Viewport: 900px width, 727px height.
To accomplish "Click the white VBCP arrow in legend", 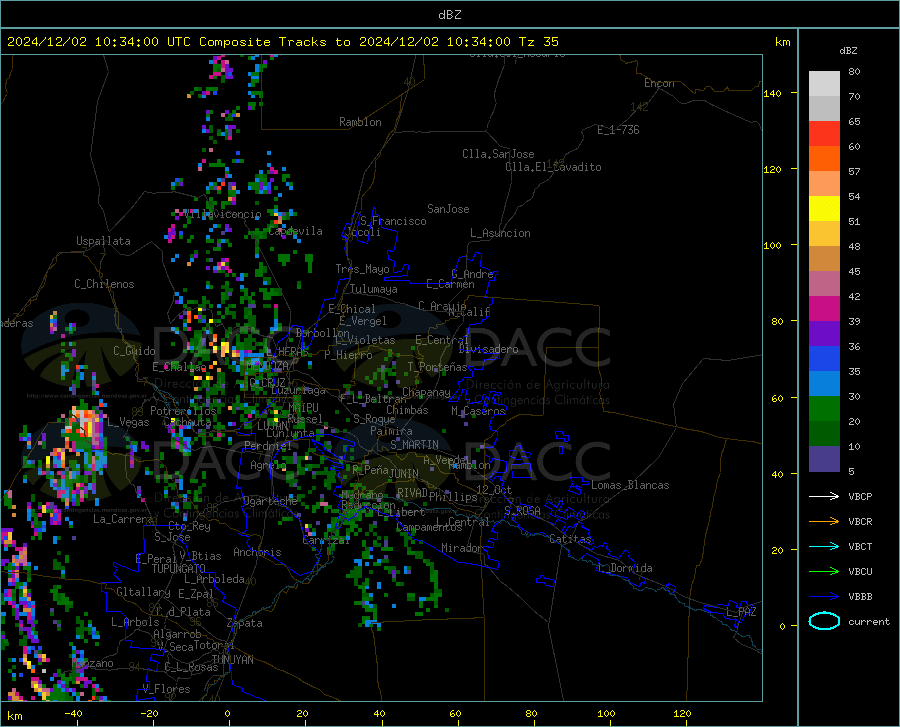I will 824,496.
